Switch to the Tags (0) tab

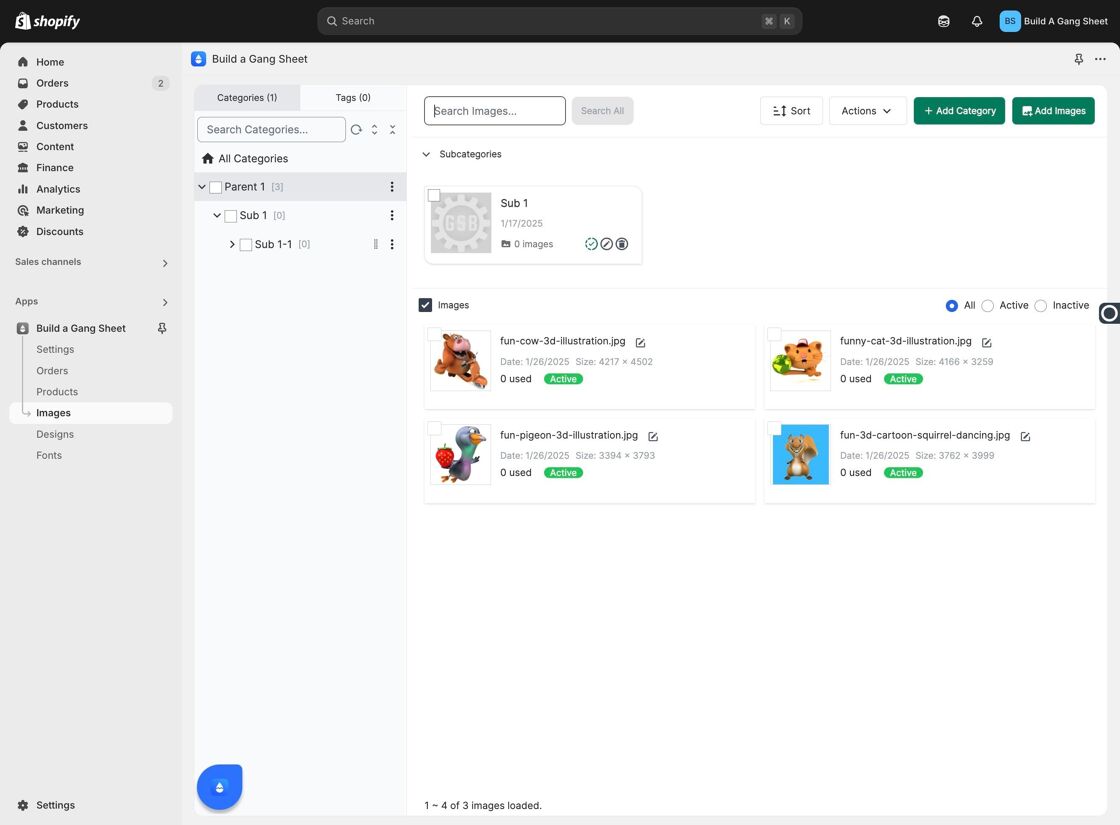353,98
